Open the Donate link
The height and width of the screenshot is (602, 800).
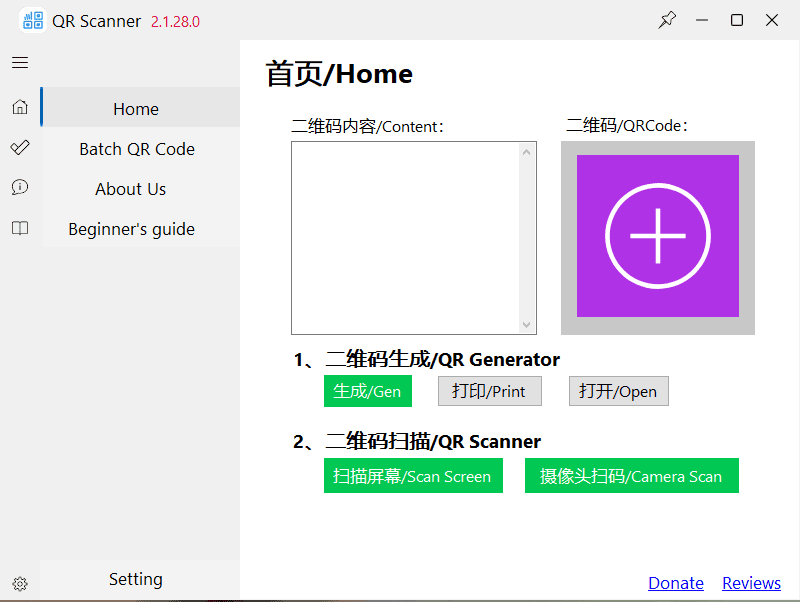coord(676,583)
